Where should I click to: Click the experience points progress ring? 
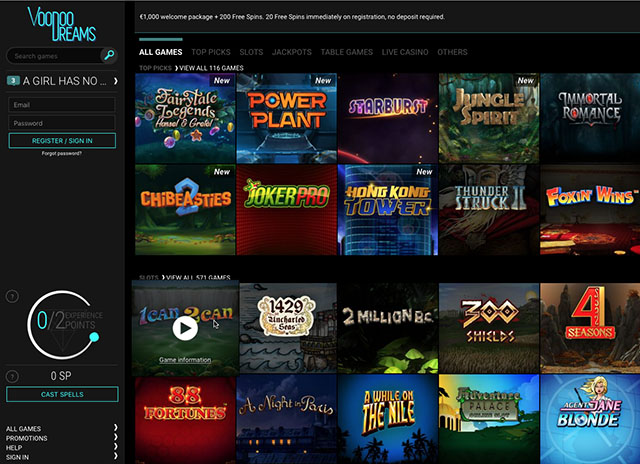pyautogui.click(x=62, y=325)
